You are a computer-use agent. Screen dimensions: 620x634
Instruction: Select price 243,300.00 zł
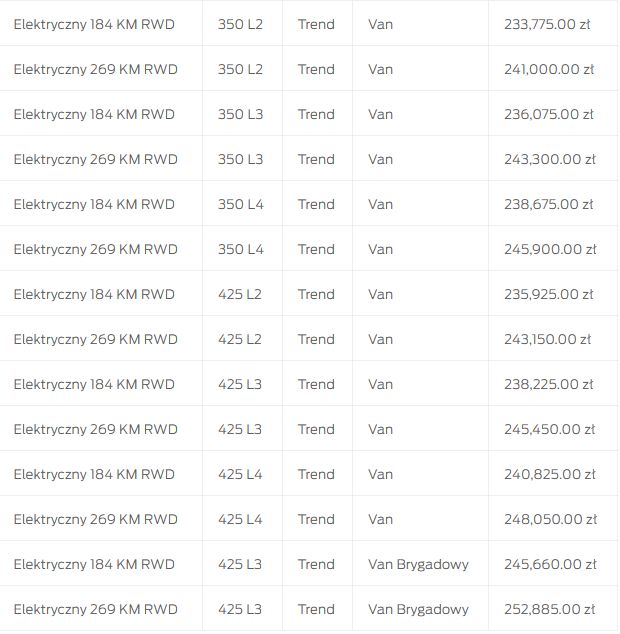pyautogui.click(x=549, y=159)
